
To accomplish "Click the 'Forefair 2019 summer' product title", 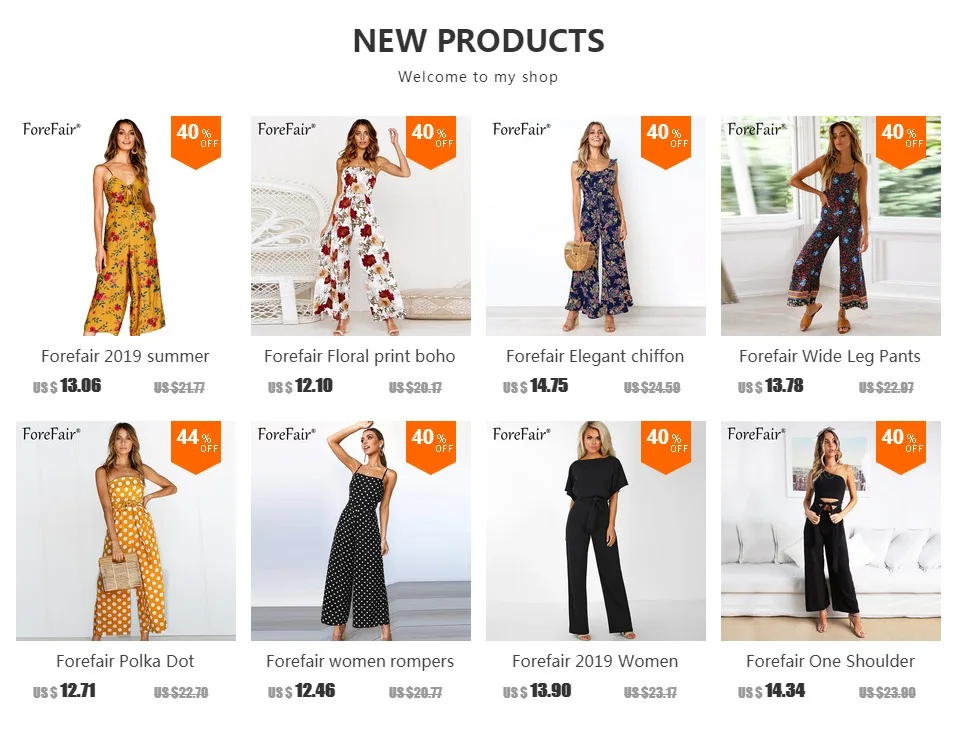I will [125, 356].
